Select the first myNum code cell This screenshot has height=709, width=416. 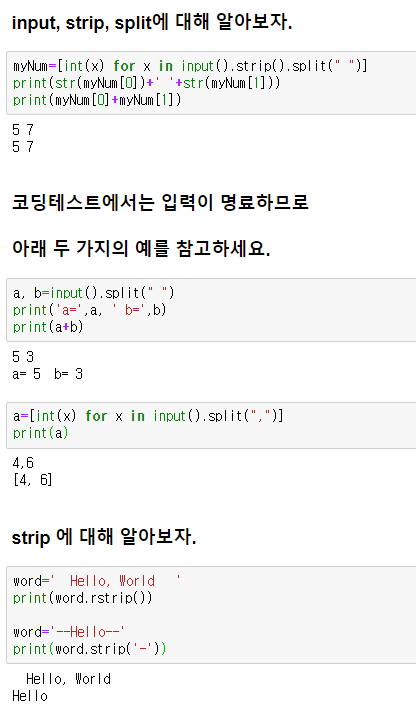click(x=211, y=83)
